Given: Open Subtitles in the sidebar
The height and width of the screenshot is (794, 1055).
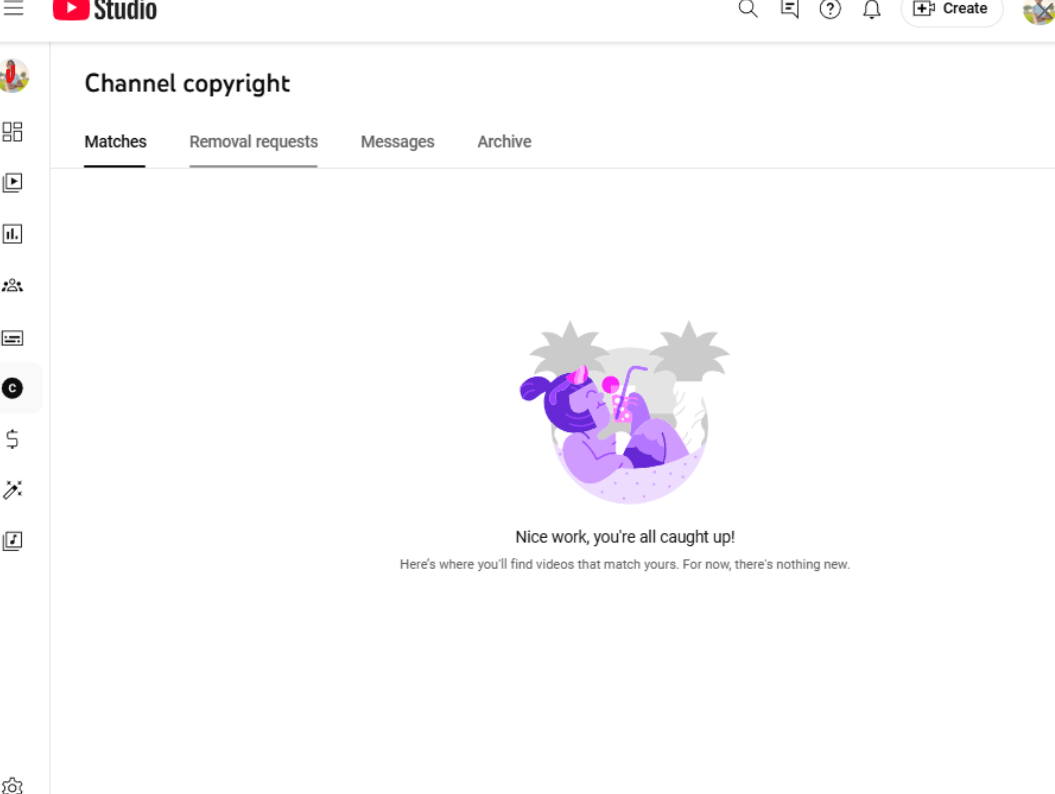Looking at the screenshot, I should (x=13, y=338).
